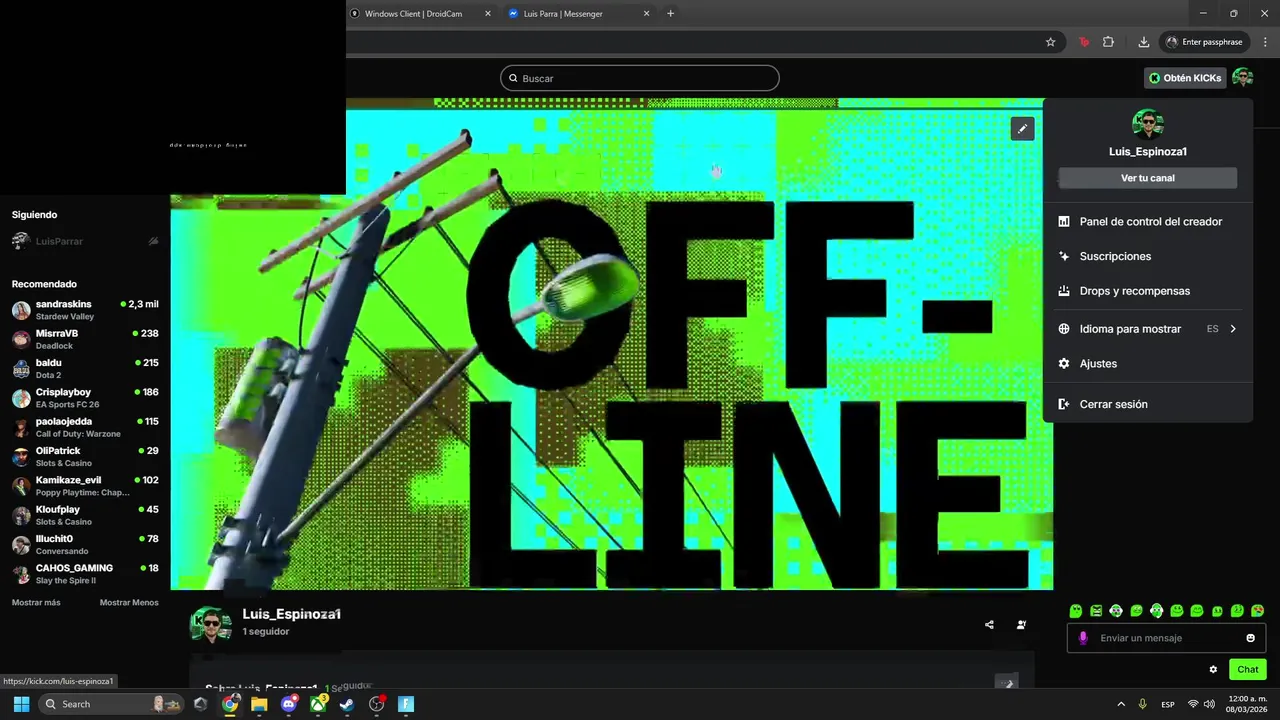The width and height of the screenshot is (1280, 720).
Task: Open Steam from the taskbar
Action: pyautogui.click(x=347, y=704)
